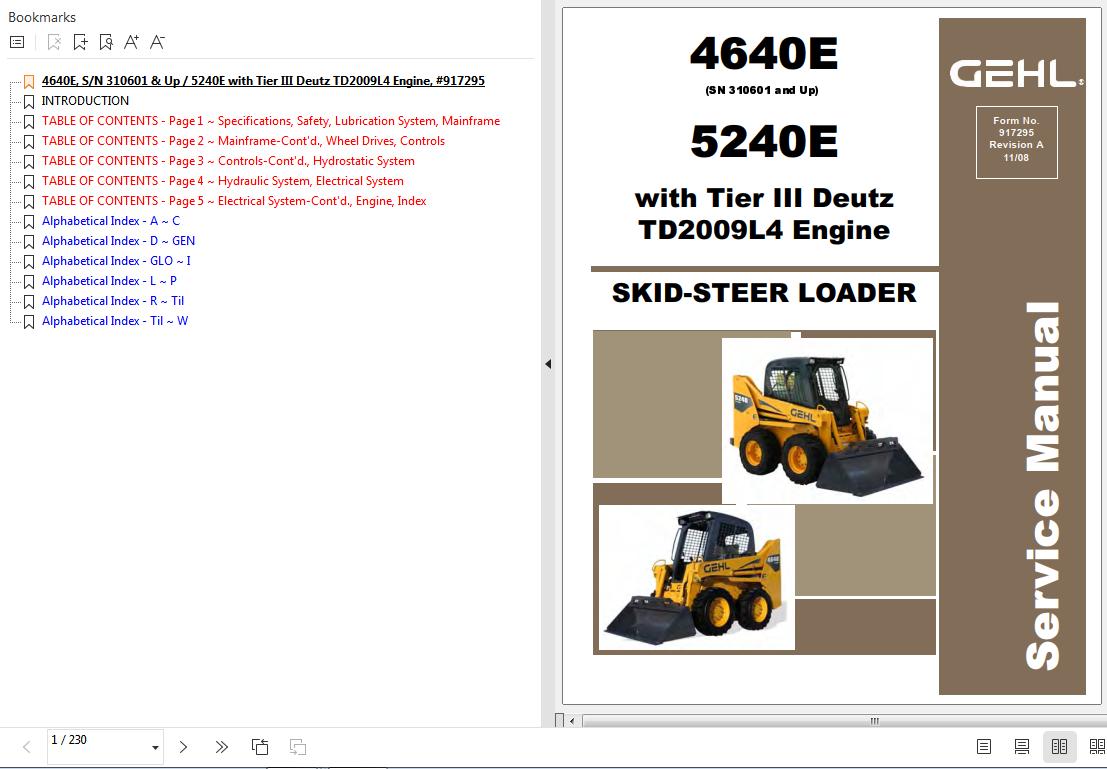This screenshot has height=769, width=1107.
Task: Enable two-page scrolling view
Action: click(x=1097, y=746)
